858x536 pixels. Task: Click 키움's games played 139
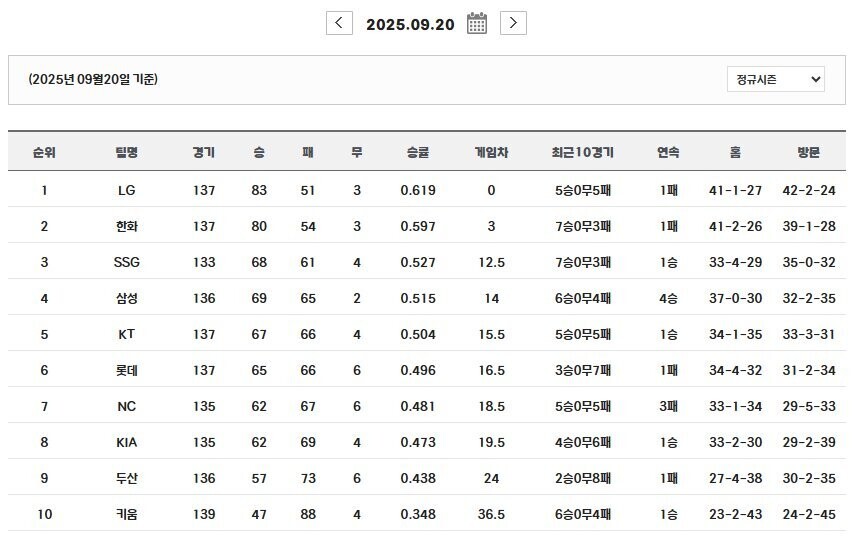click(204, 514)
